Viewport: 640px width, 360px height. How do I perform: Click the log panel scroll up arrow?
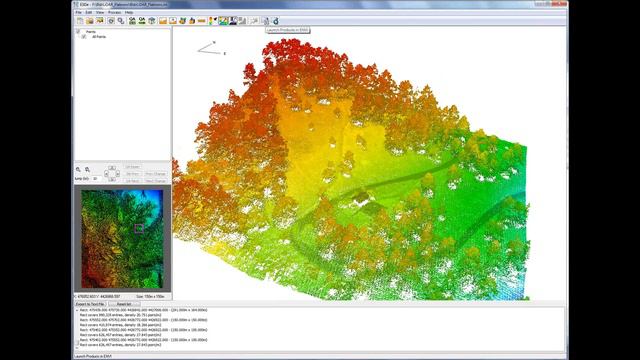(77, 310)
